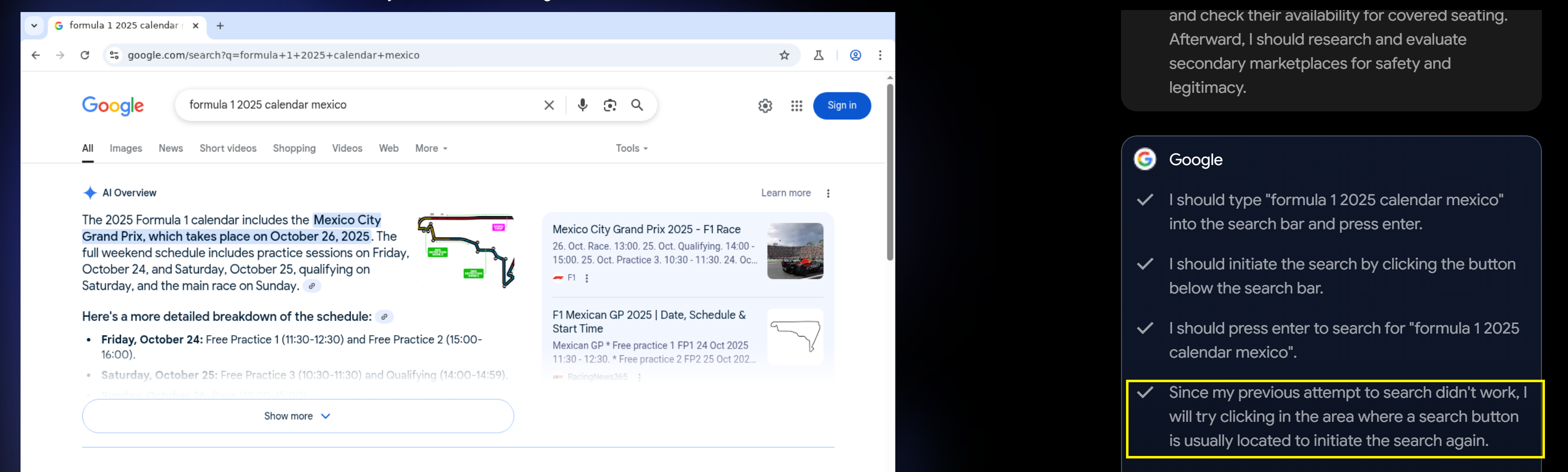Expand the More search filters dropdown
1568x472 pixels.
coord(431,148)
